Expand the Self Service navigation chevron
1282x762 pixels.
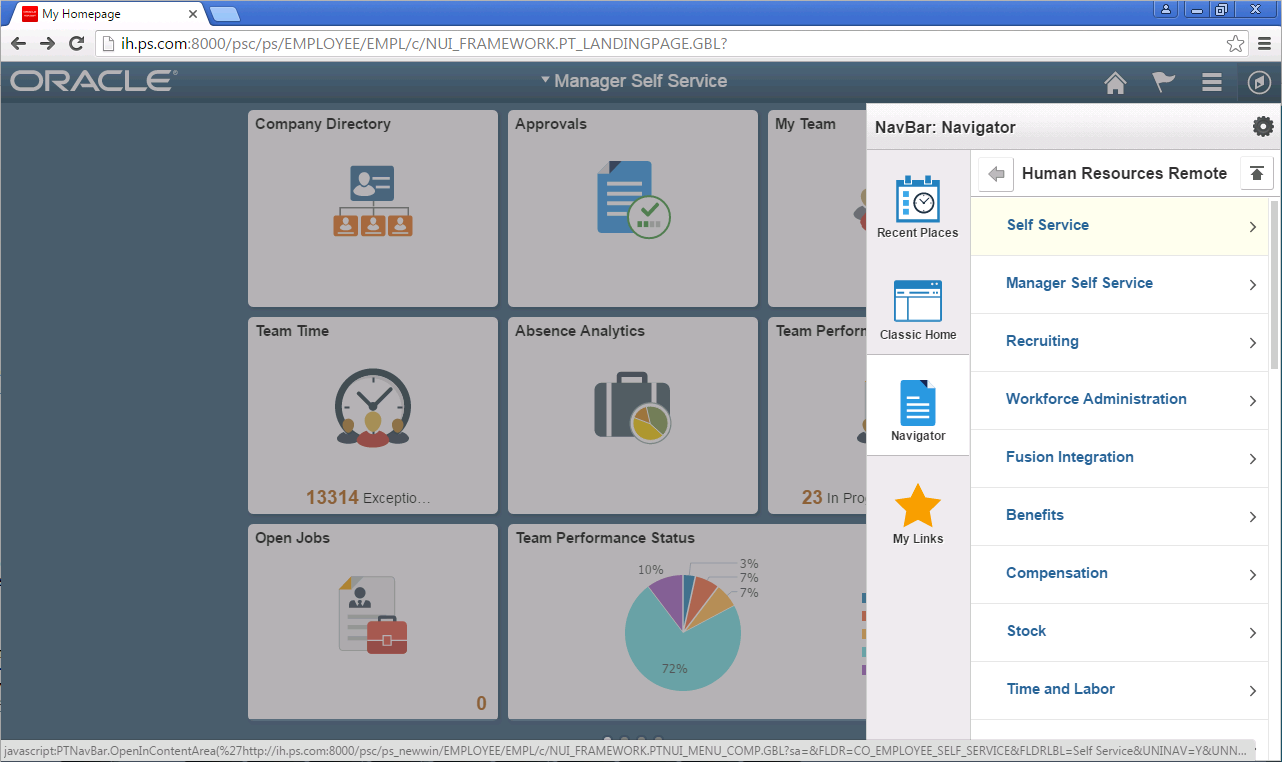point(1251,226)
